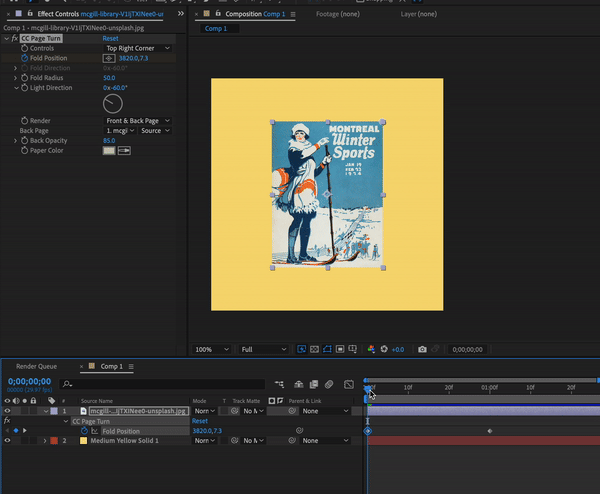Take snapshot with camera icon
The height and width of the screenshot is (494, 600).
click(x=422, y=349)
